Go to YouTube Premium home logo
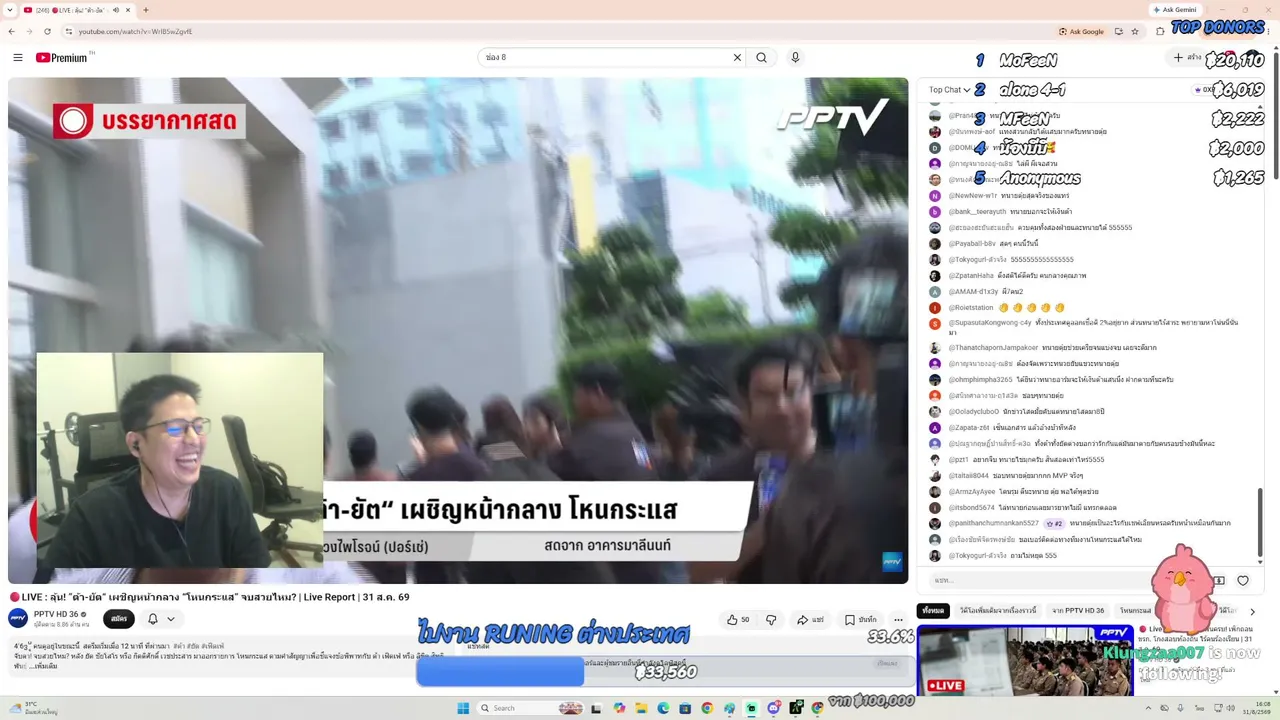This screenshot has height=720, width=1280. [x=62, y=58]
